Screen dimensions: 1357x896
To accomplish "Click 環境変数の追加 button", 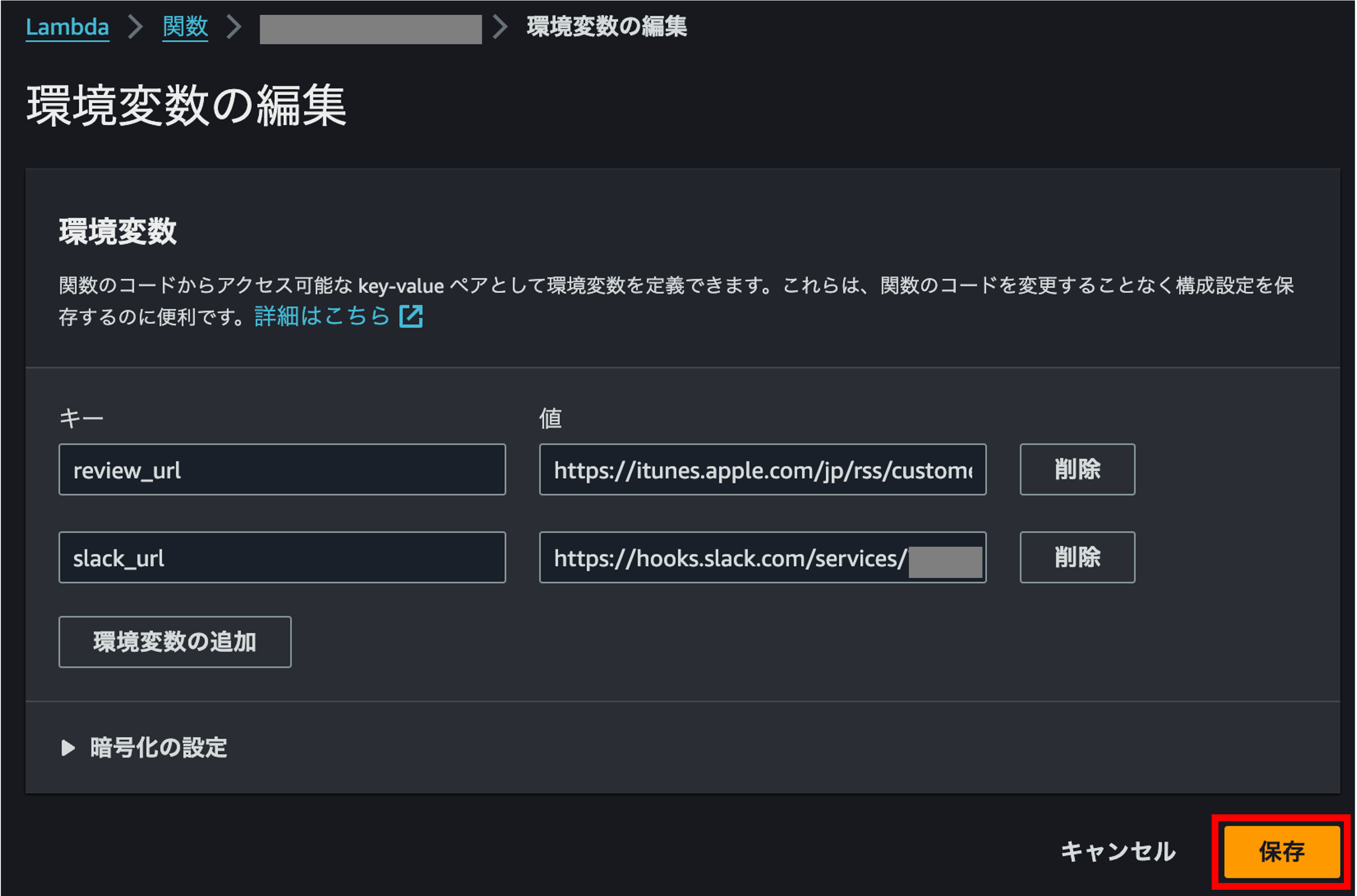I will coord(175,642).
